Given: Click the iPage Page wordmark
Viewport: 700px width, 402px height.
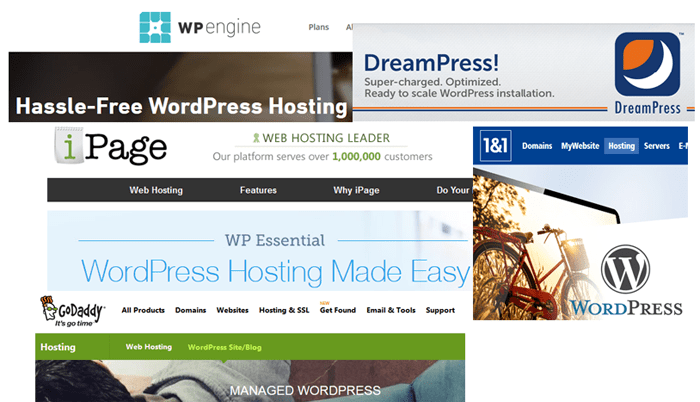Looking at the screenshot, I should [x=126, y=148].
